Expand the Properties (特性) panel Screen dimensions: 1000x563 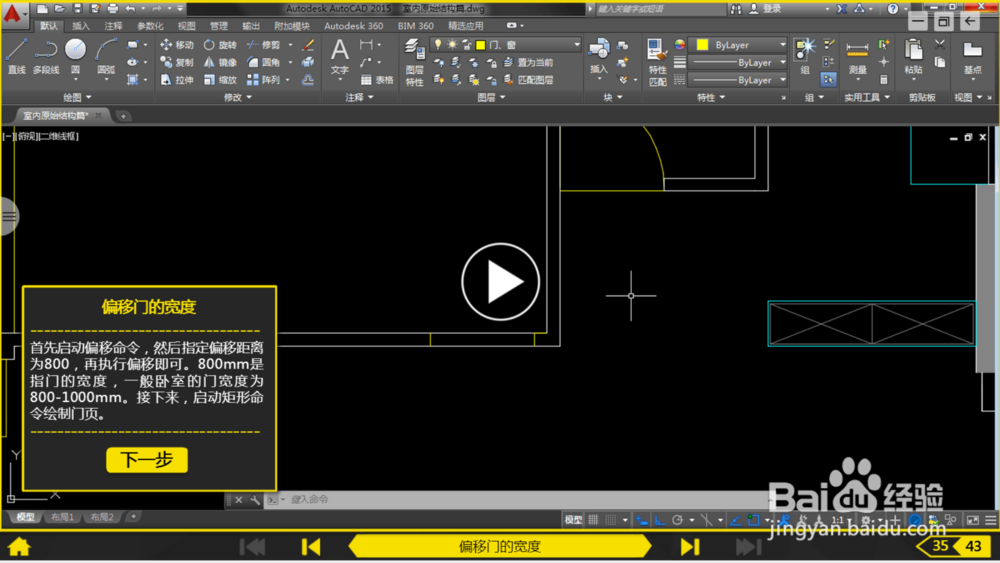(711, 97)
